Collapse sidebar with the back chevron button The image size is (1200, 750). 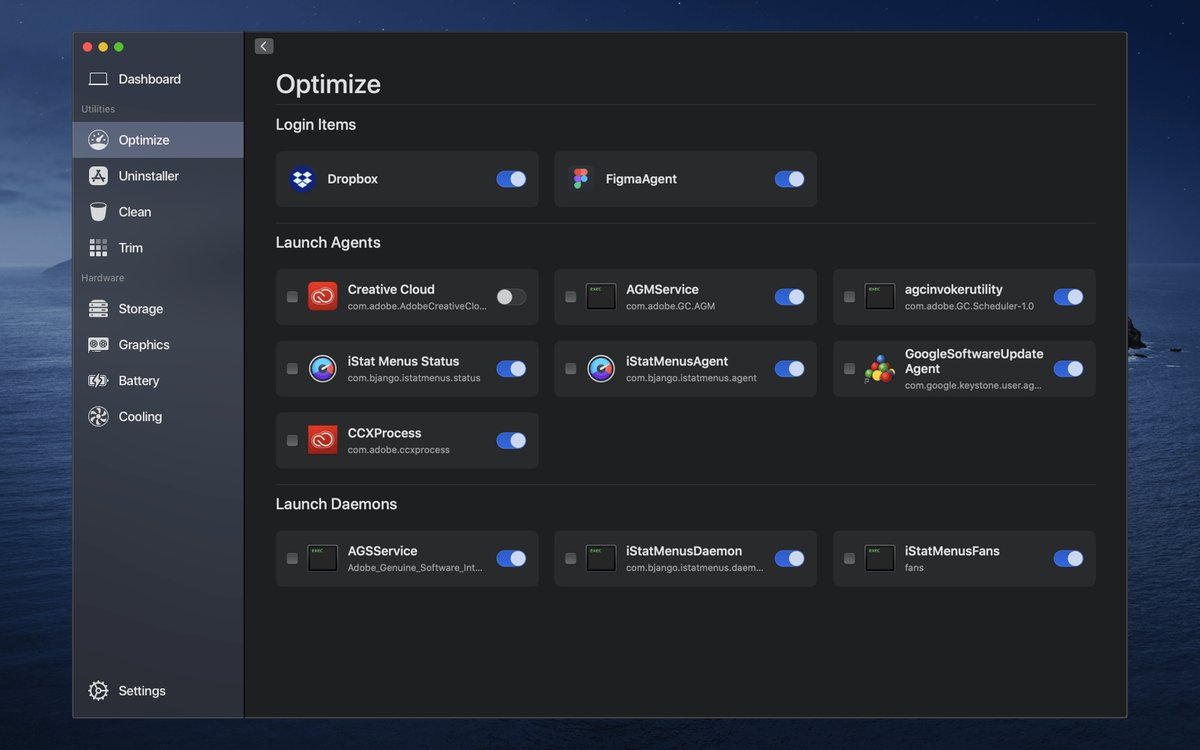click(x=264, y=46)
